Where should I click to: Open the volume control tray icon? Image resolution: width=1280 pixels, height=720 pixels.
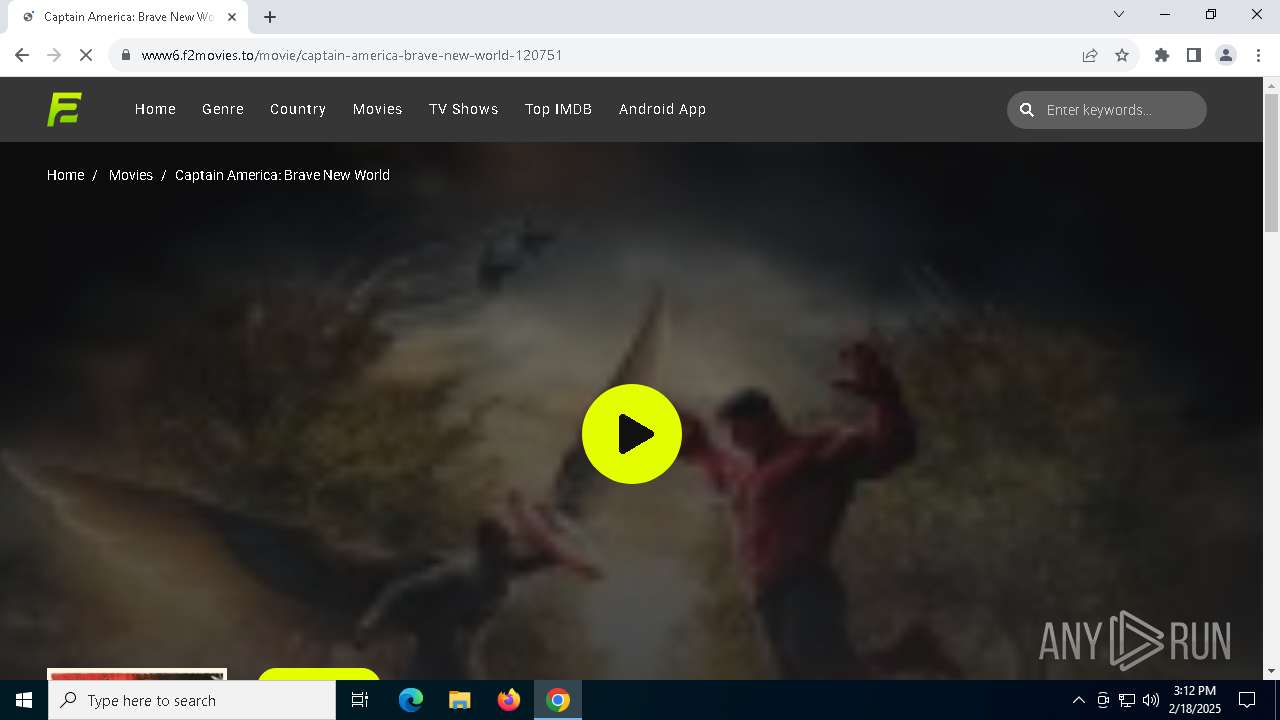pyautogui.click(x=1151, y=700)
